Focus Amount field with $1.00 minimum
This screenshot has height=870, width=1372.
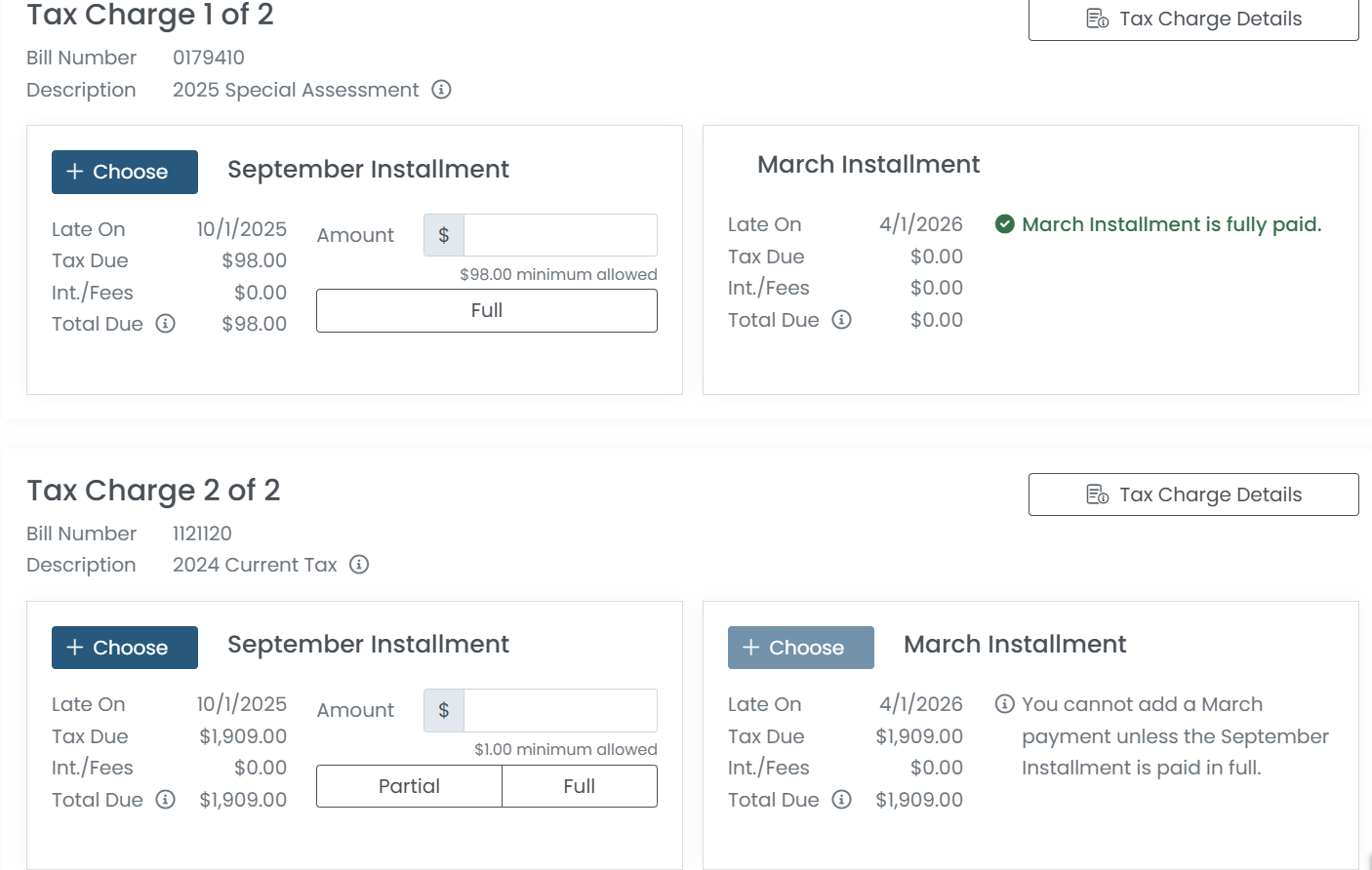559,710
